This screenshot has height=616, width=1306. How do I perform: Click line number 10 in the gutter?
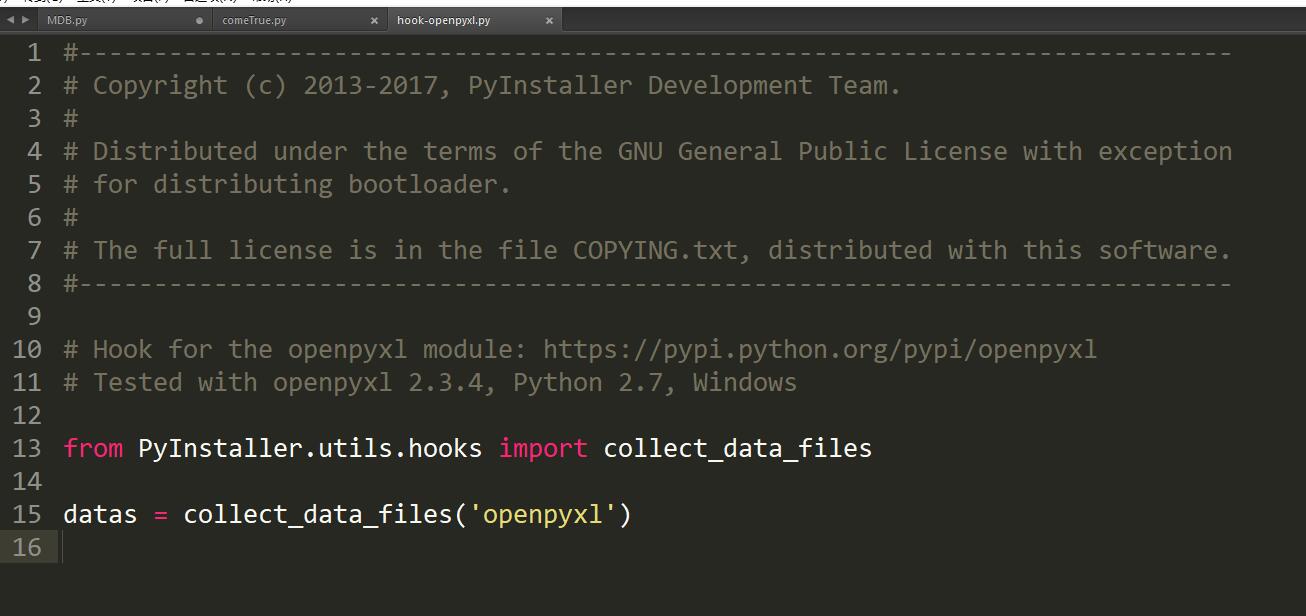pyautogui.click(x=28, y=349)
